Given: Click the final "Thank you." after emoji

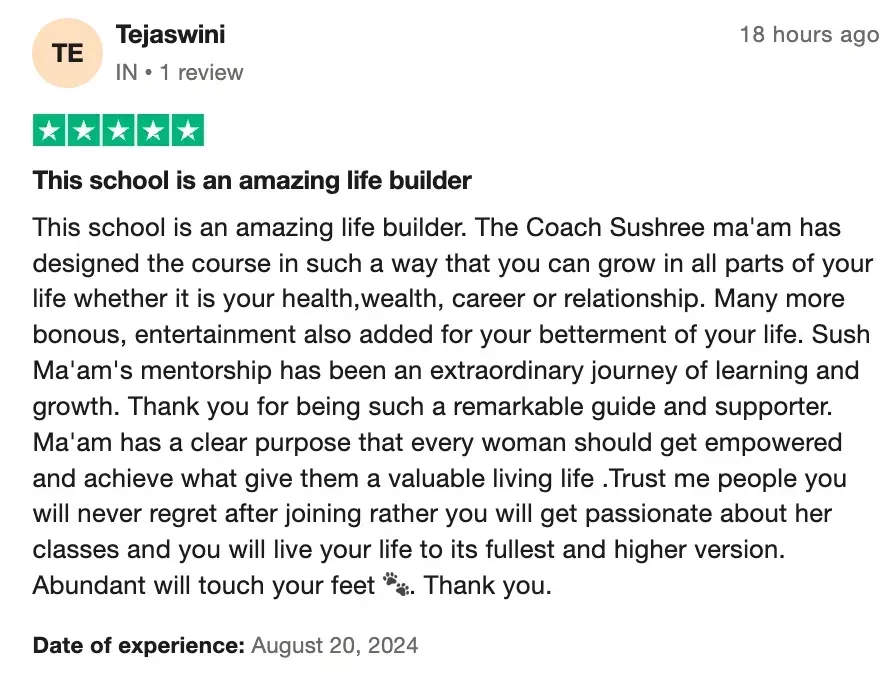Looking at the screenshot, I should click(x=487, y=585).
